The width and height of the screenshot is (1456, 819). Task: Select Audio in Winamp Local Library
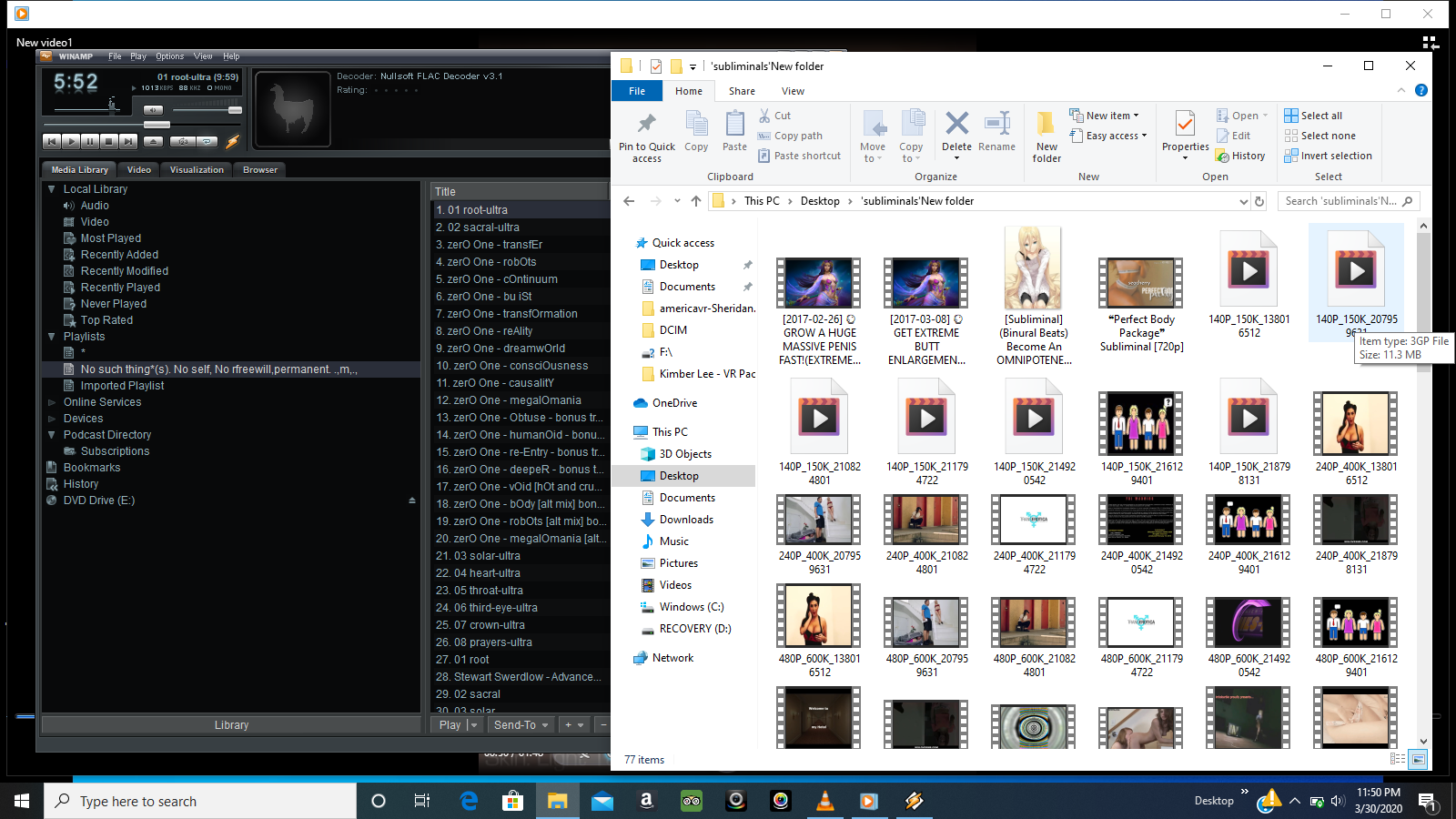(x=95, y=206)
